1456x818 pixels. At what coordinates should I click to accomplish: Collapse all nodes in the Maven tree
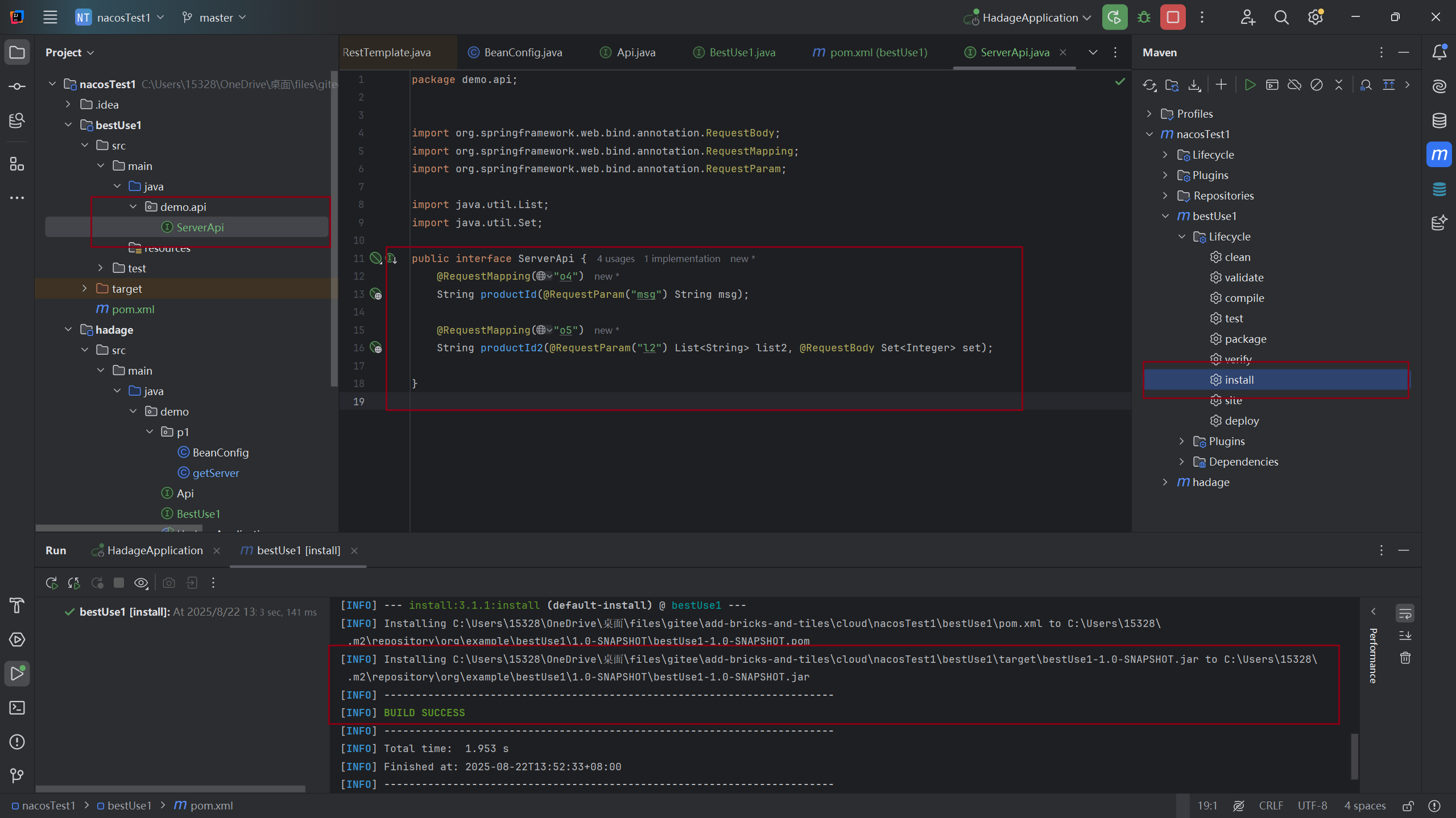pos(1339,85)
